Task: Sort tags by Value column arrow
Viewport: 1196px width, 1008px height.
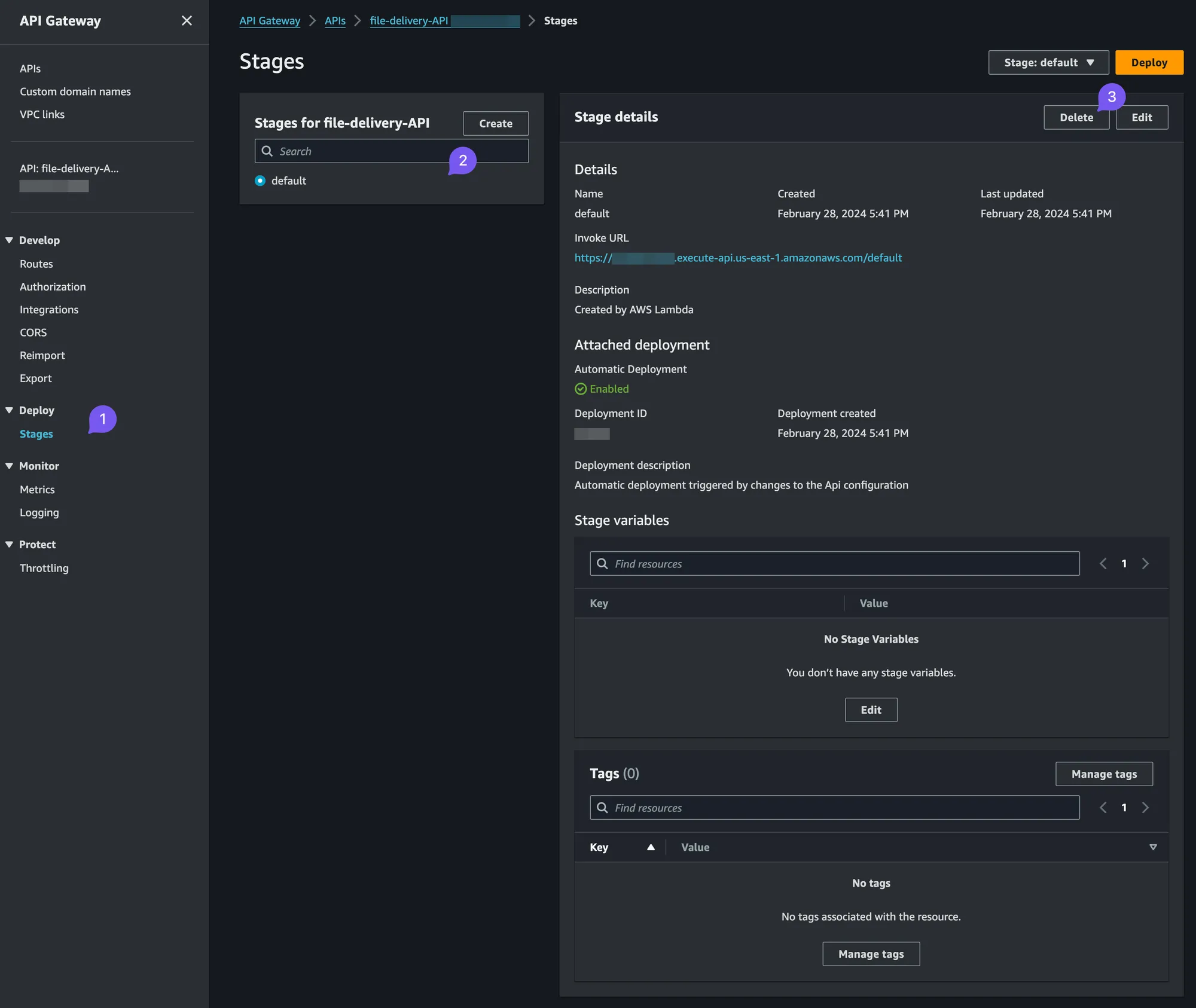Action: (x=1153, y=847)
